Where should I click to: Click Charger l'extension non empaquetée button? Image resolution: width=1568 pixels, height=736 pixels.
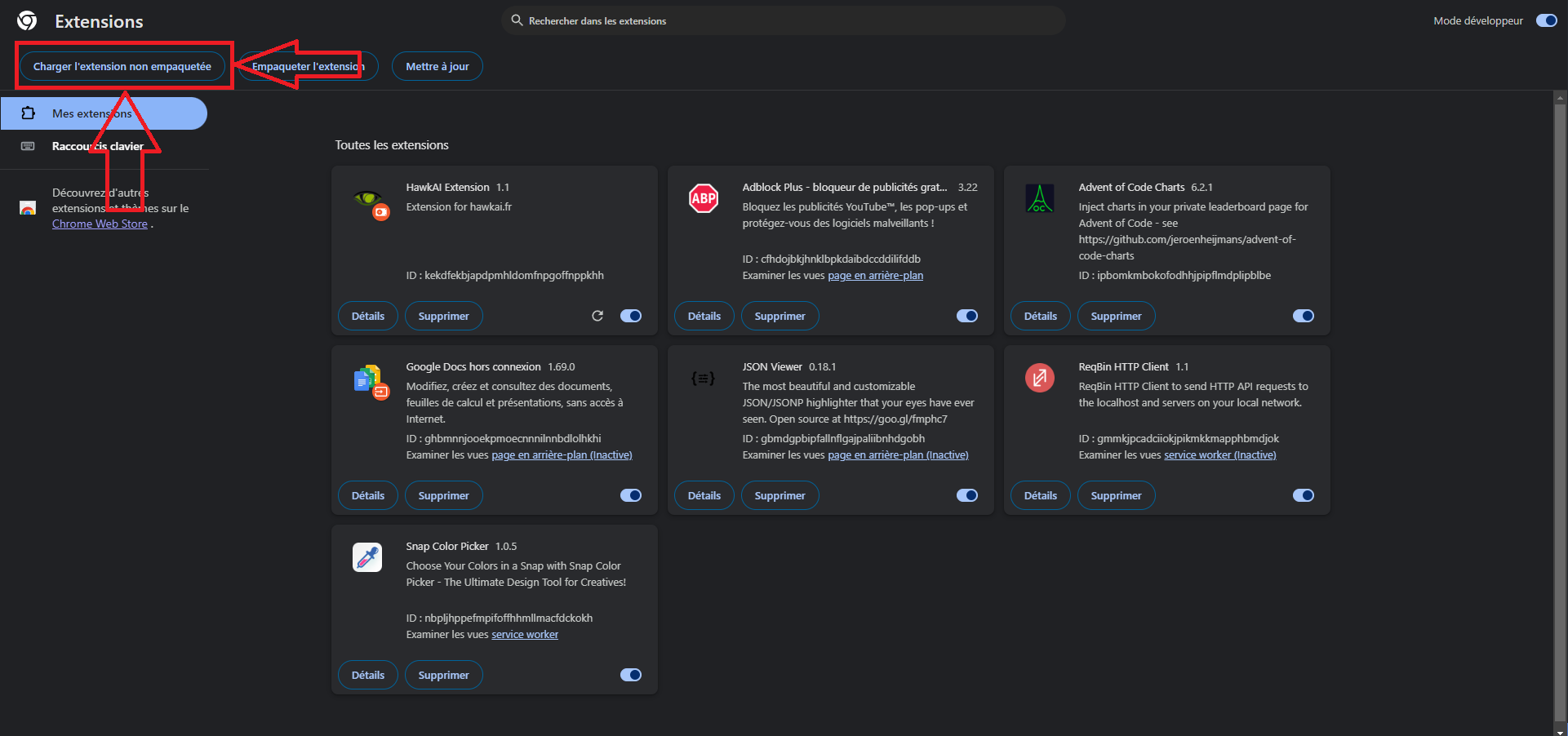tap(122, 66)
